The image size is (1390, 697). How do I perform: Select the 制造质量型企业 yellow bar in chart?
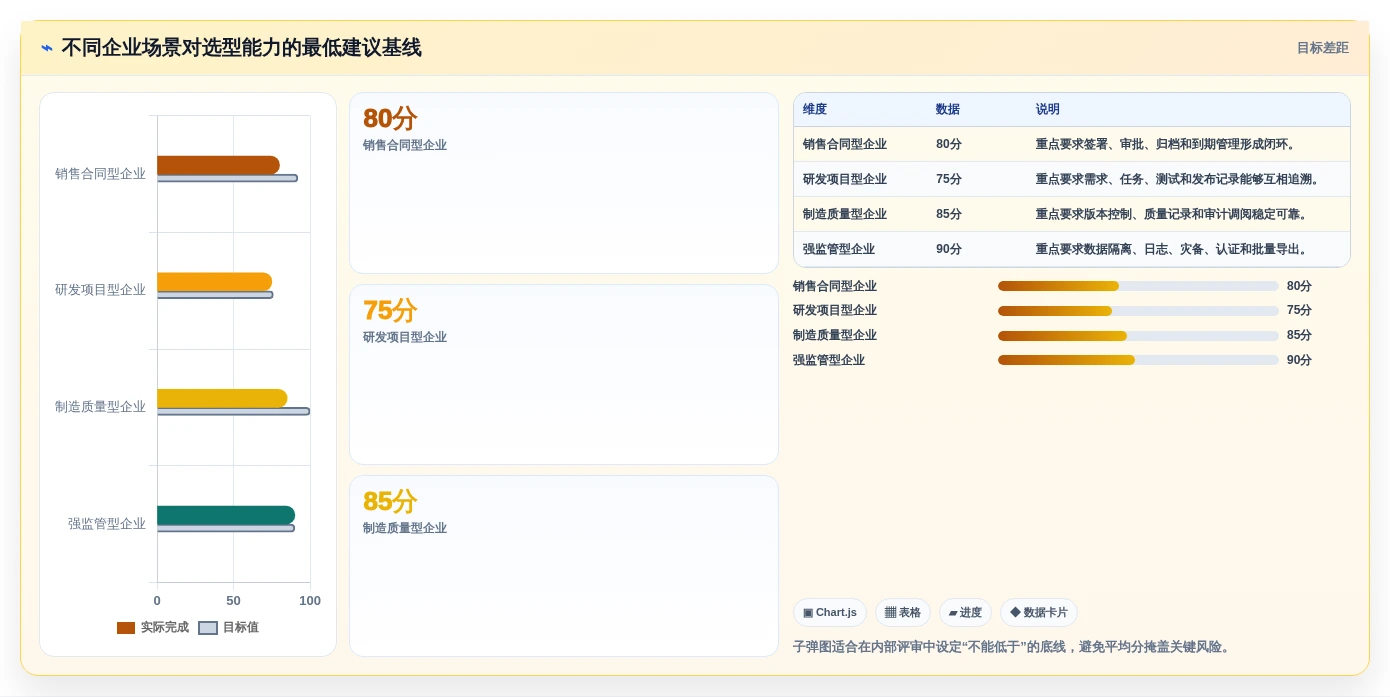coord(222,398)
